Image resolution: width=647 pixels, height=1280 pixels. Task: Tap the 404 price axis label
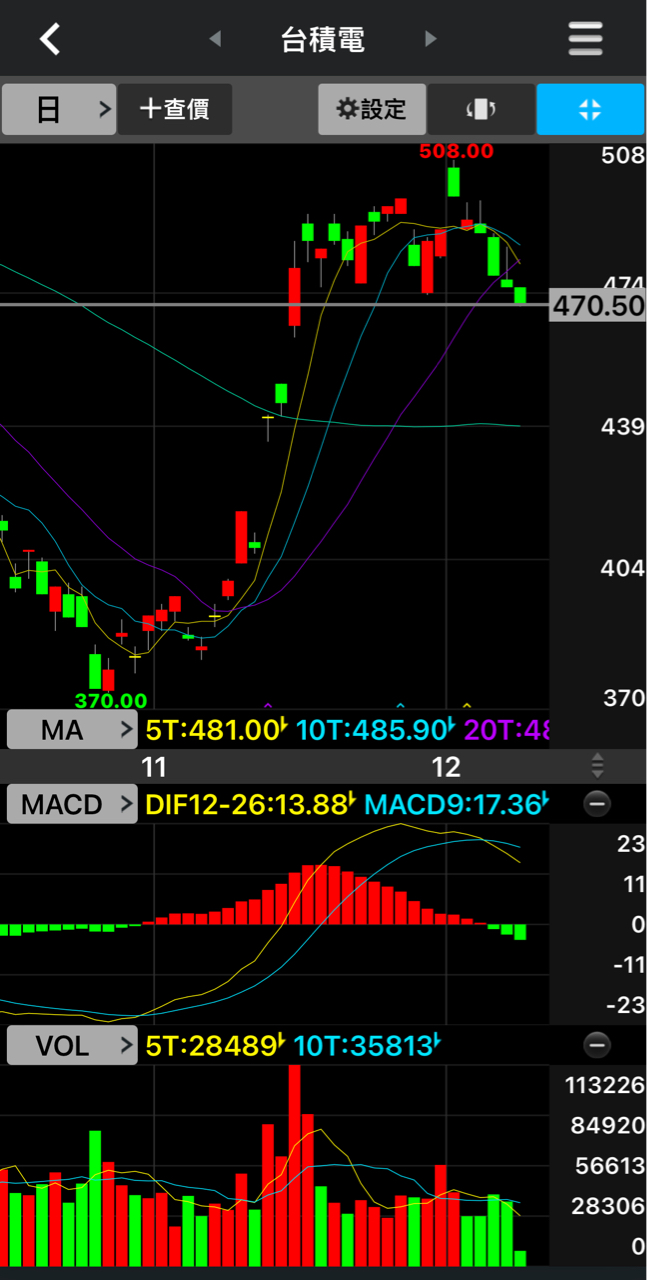(x=623, y=568)
